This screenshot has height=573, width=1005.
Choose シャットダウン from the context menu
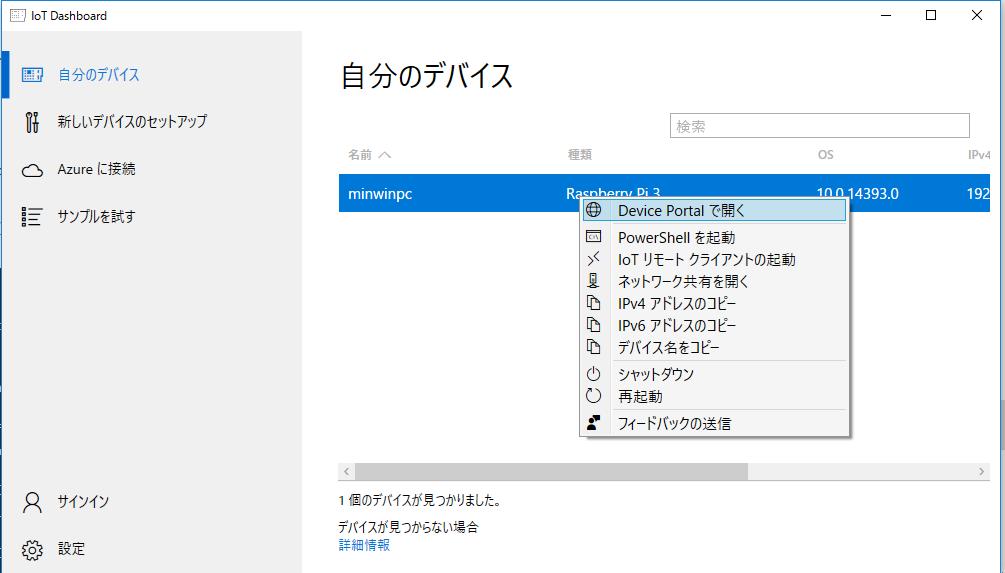coord(715,374)
